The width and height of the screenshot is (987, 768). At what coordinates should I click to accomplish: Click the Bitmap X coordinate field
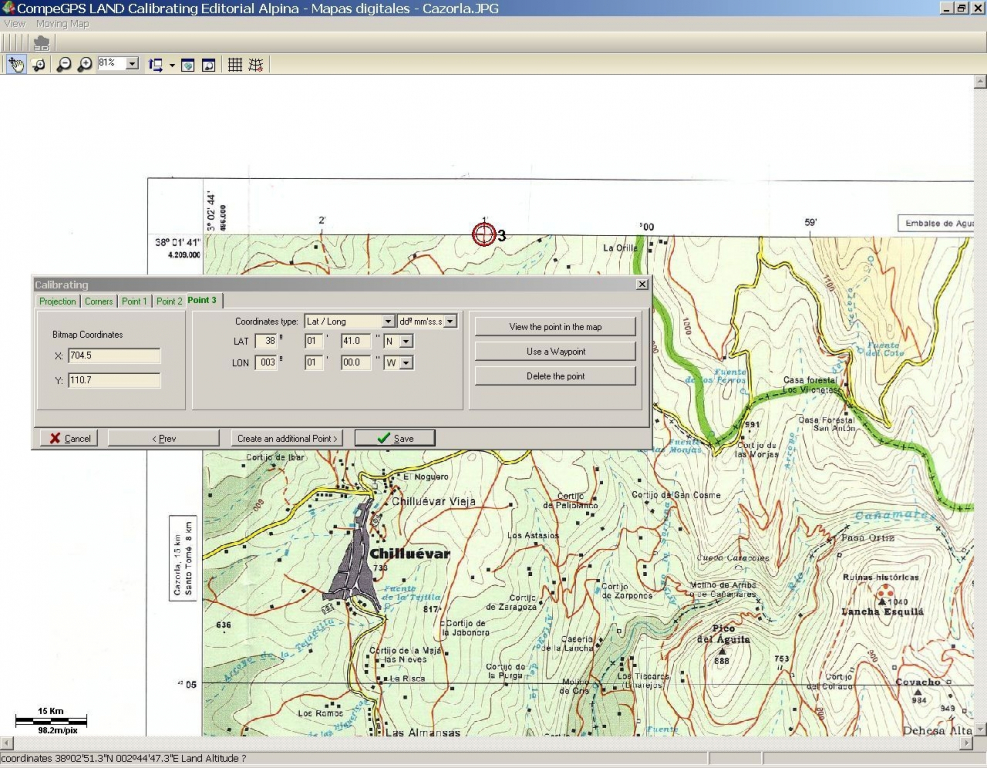click(x=114, y=356)
